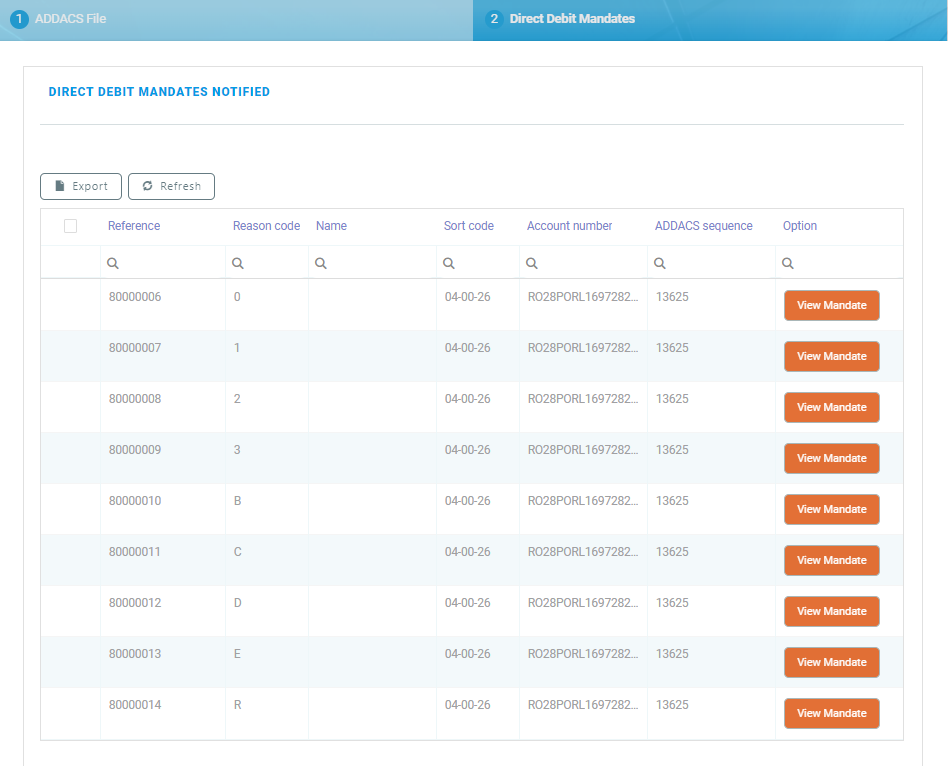948x766 pixels.
Task: Sort table by Reason code header
Action: click(x=266, y=226)
